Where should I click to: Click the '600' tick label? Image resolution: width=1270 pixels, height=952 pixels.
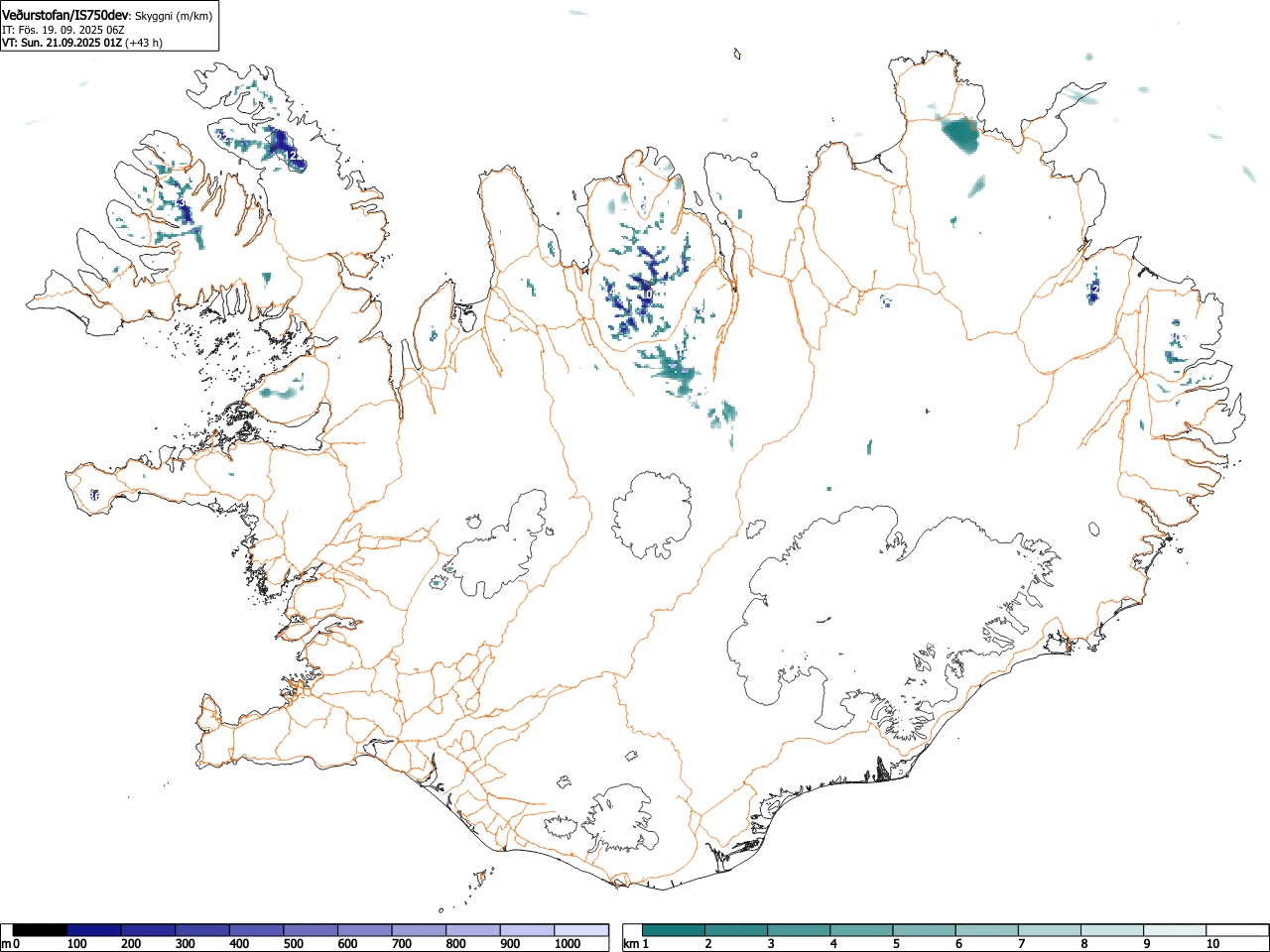[347, 944]
